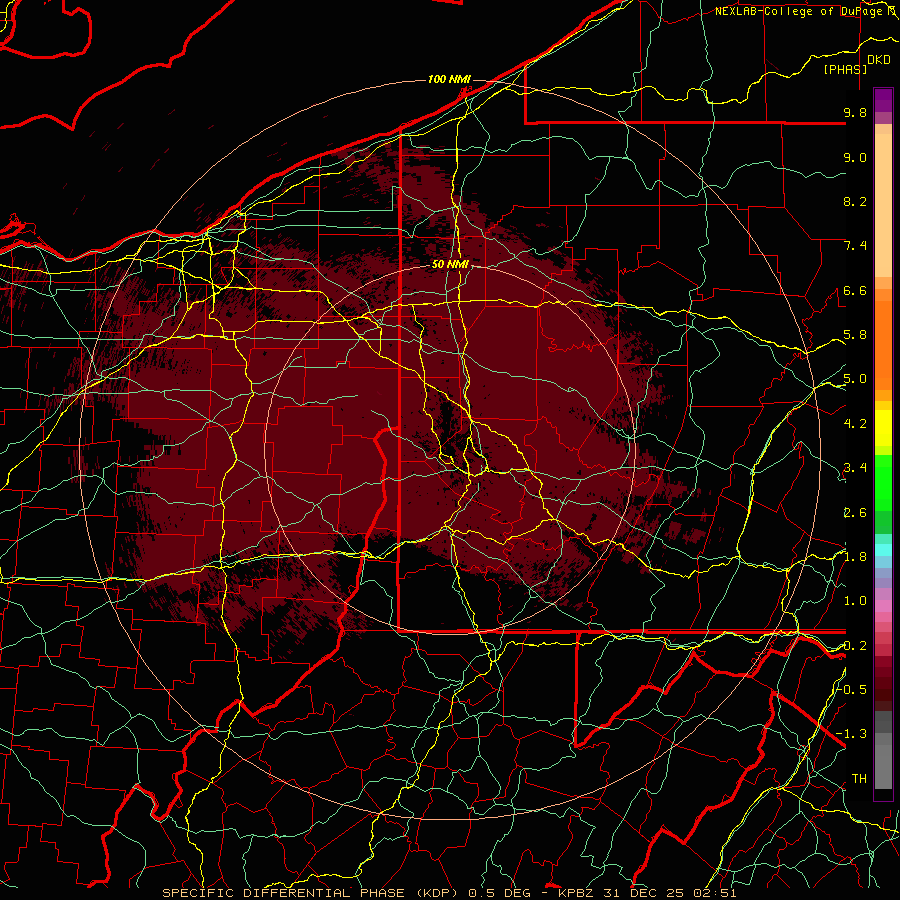Click the 8.2 value on the scale
Screen dimensions: 900x900
pos(855,201)
